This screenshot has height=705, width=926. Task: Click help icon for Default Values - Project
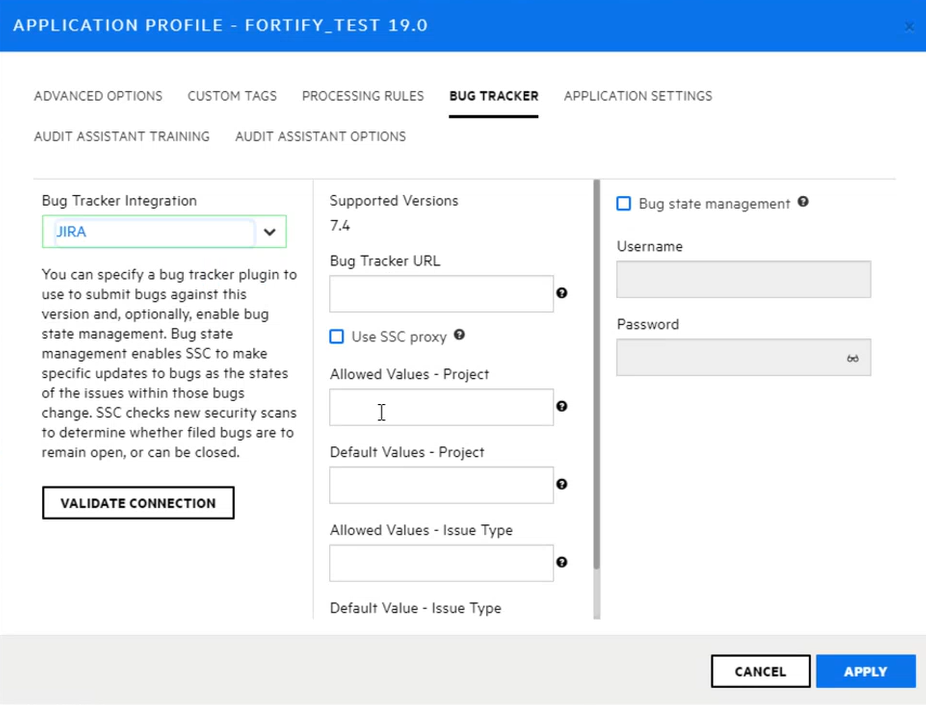click(x=562, y=484)
